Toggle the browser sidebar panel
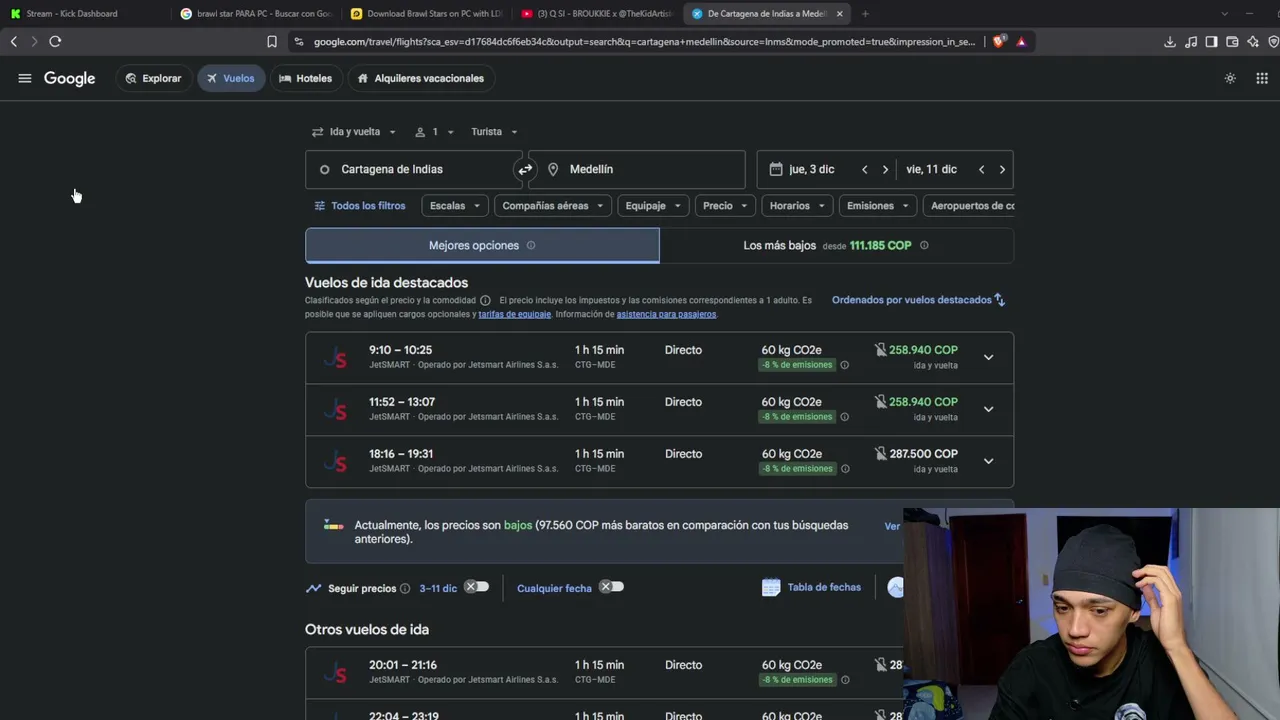This screenshot has height=720, width=1280. [1211, 41]
